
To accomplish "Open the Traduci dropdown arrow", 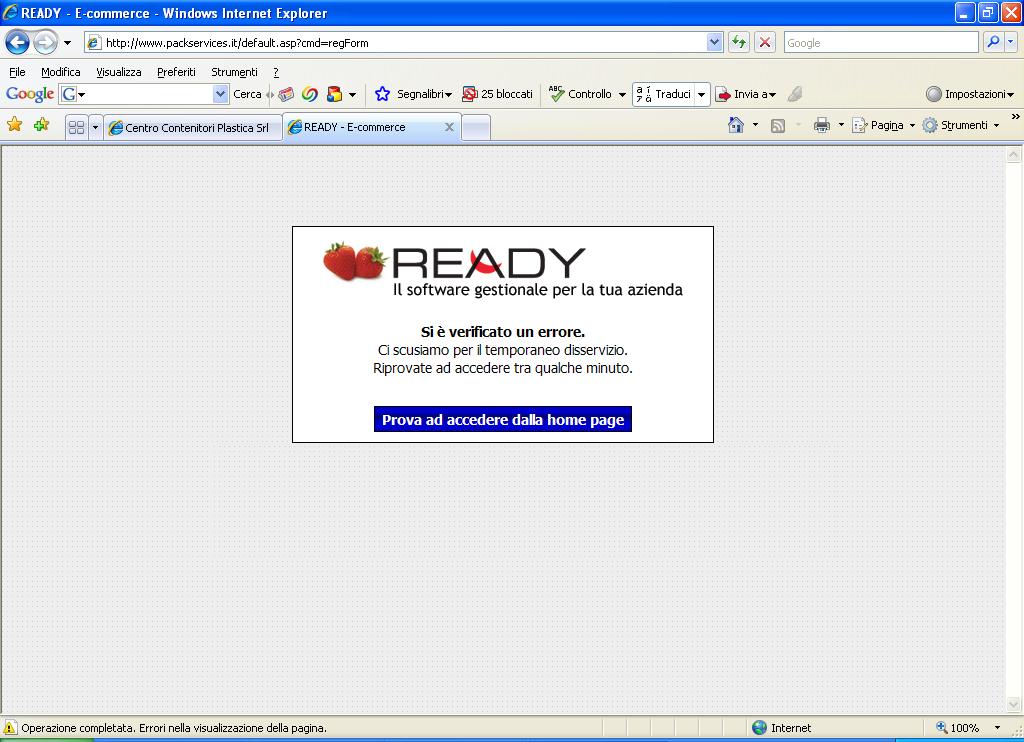I will click(701, 95).
